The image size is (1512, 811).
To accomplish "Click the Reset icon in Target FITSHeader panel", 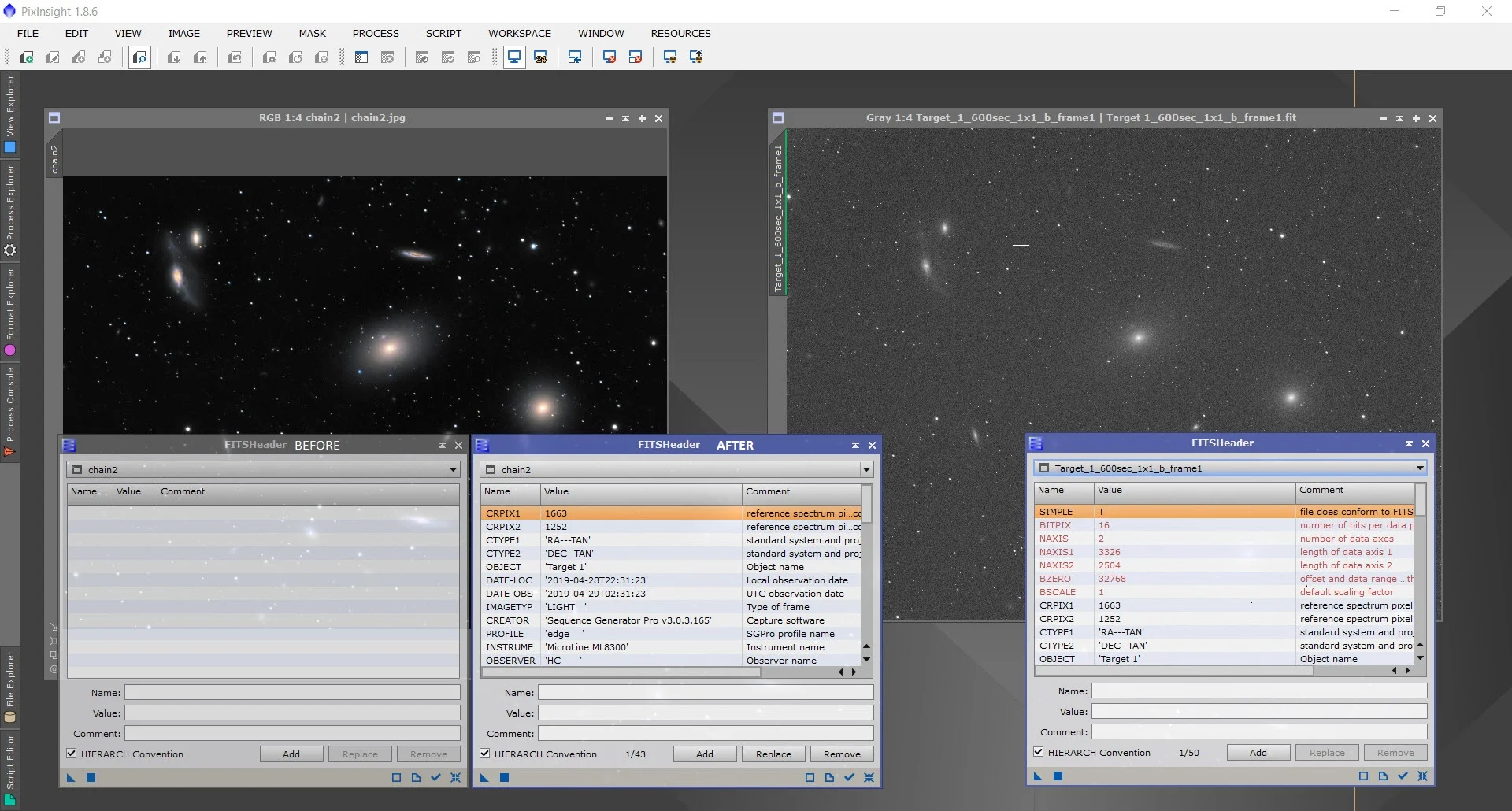I will point(1422,776).
